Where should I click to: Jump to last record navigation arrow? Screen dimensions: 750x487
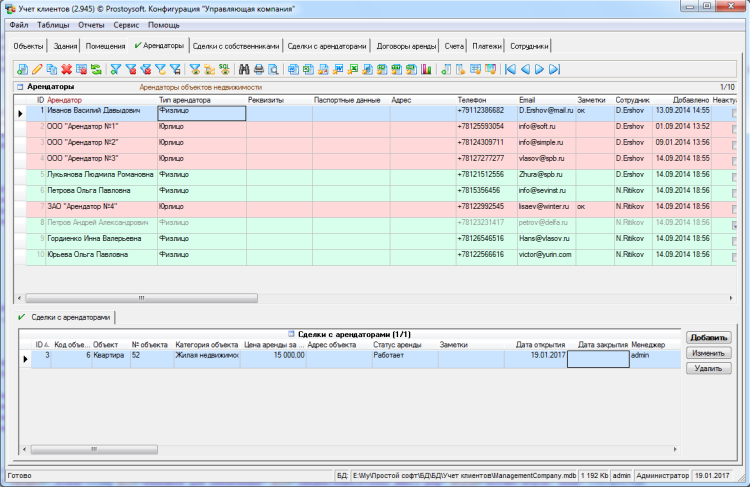click(x=554, y=69)
